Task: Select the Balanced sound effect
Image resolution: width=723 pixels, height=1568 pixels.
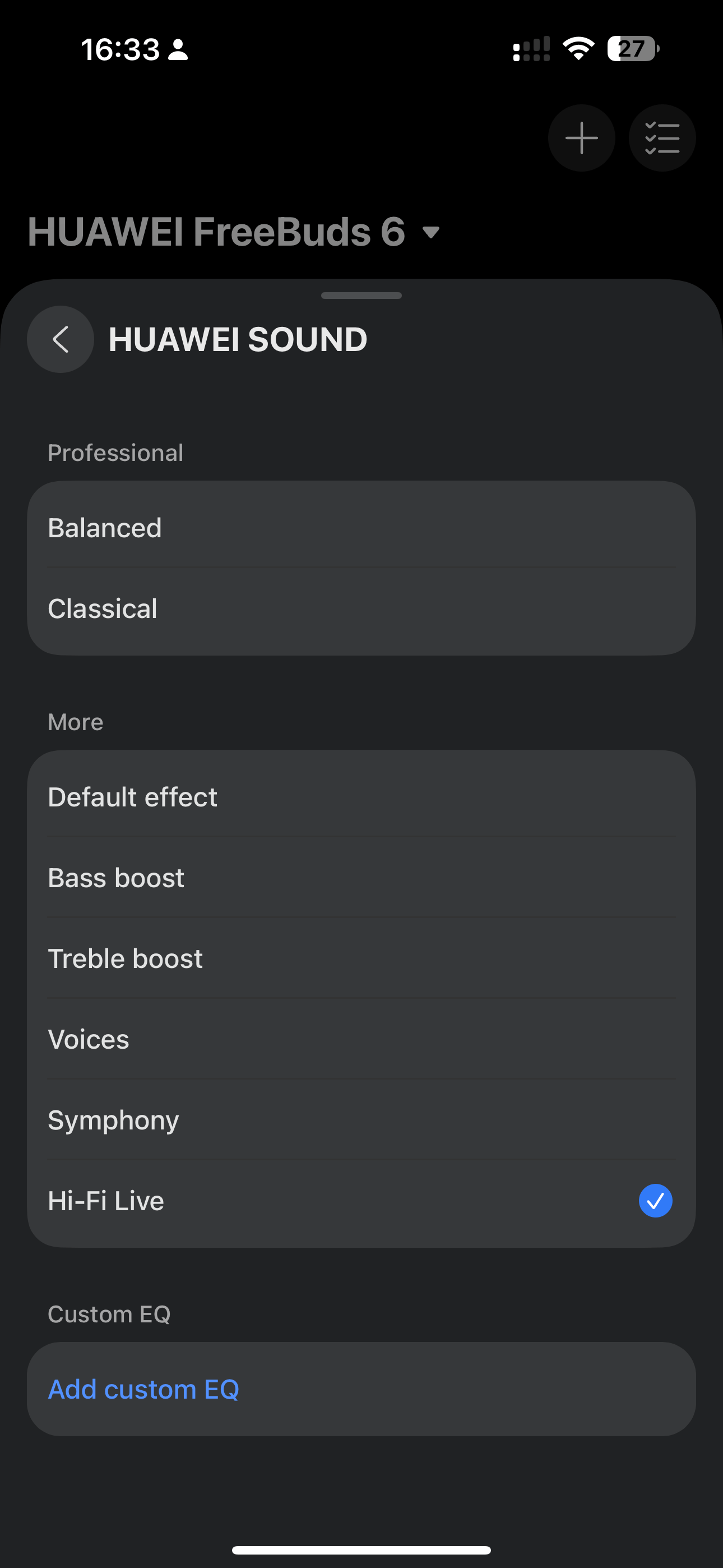Action: coord(361,528)
